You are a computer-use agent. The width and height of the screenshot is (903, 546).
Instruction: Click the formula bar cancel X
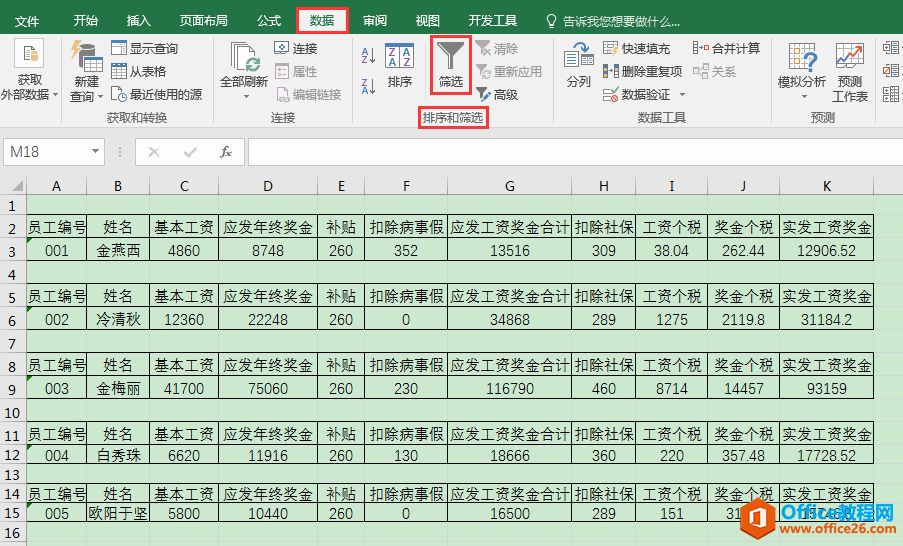coord(154,152)
